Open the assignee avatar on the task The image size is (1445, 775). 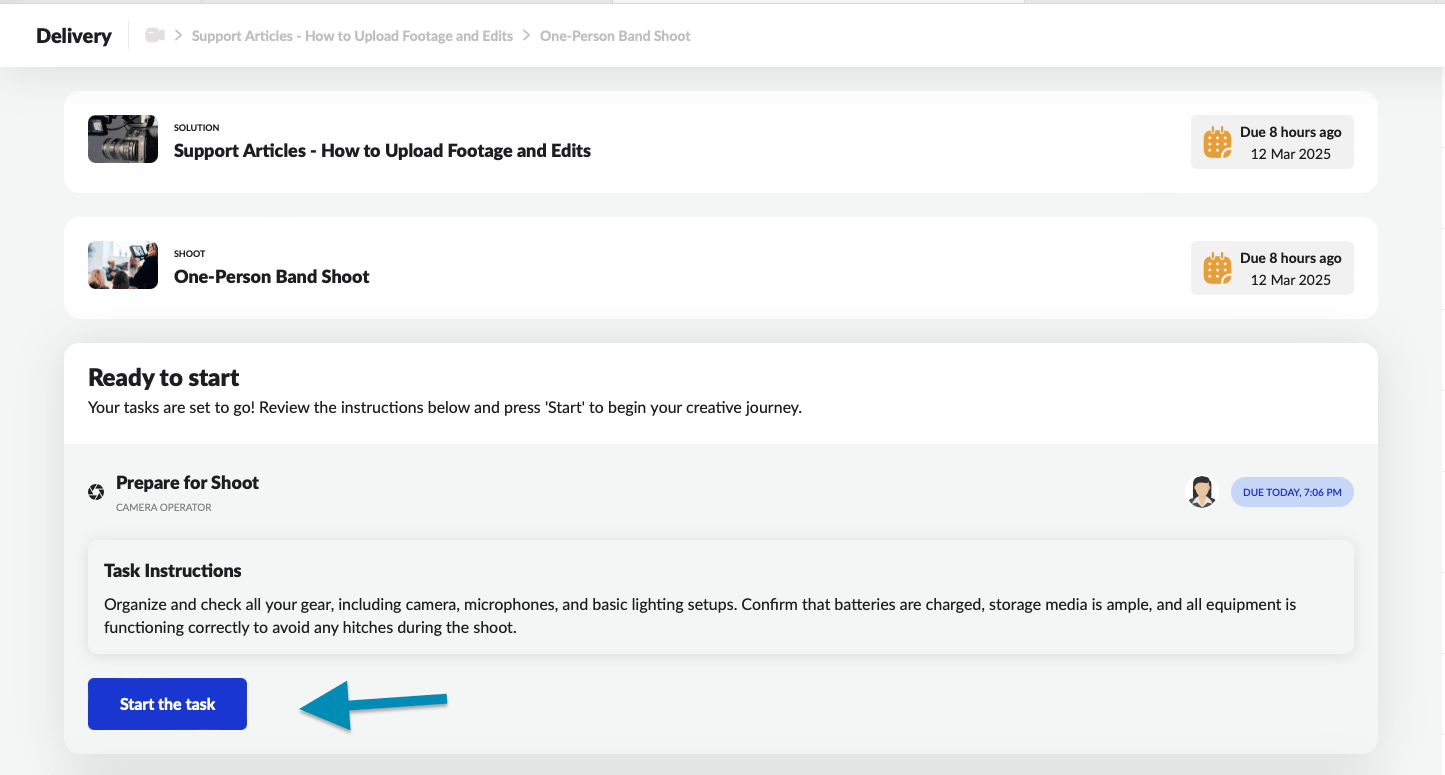click(1201, 492)
